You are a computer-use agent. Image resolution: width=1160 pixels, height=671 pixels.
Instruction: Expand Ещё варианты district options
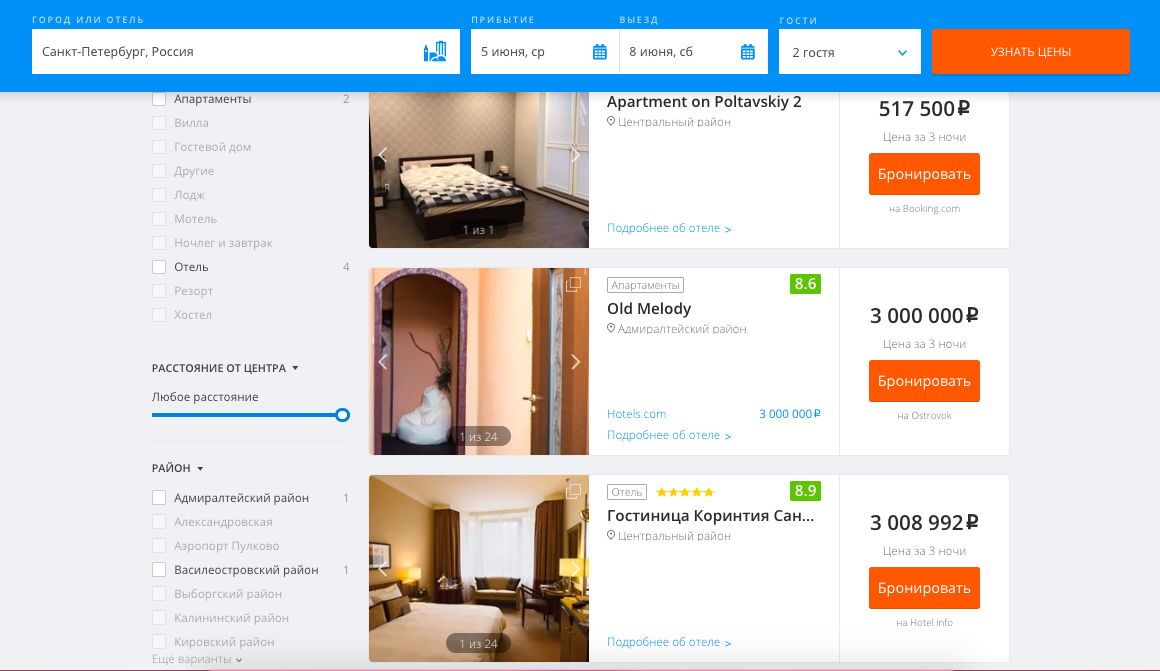(197, 659)
